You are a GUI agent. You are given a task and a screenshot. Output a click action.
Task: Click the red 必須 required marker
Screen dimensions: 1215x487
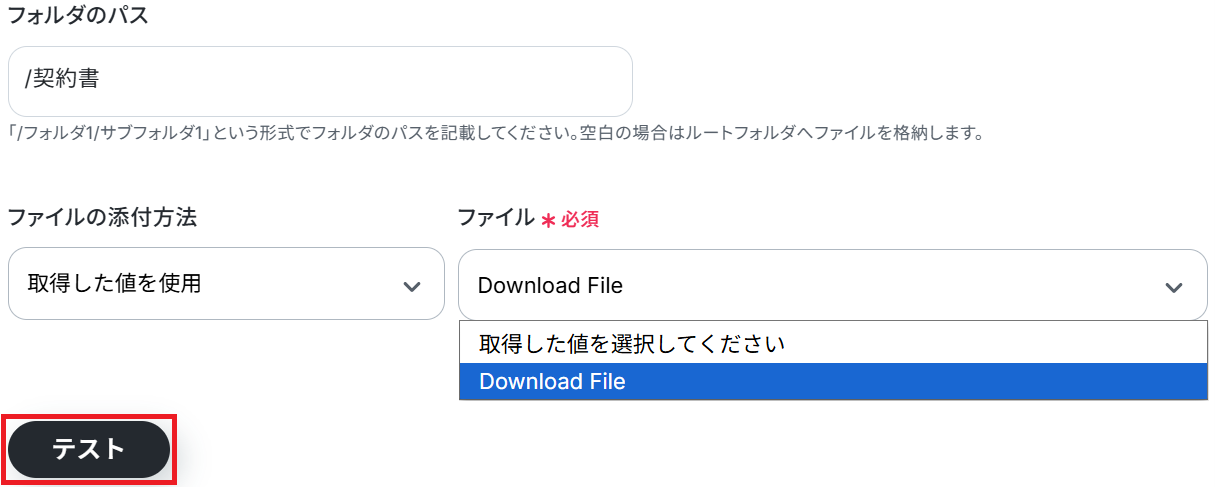point(579,220)
